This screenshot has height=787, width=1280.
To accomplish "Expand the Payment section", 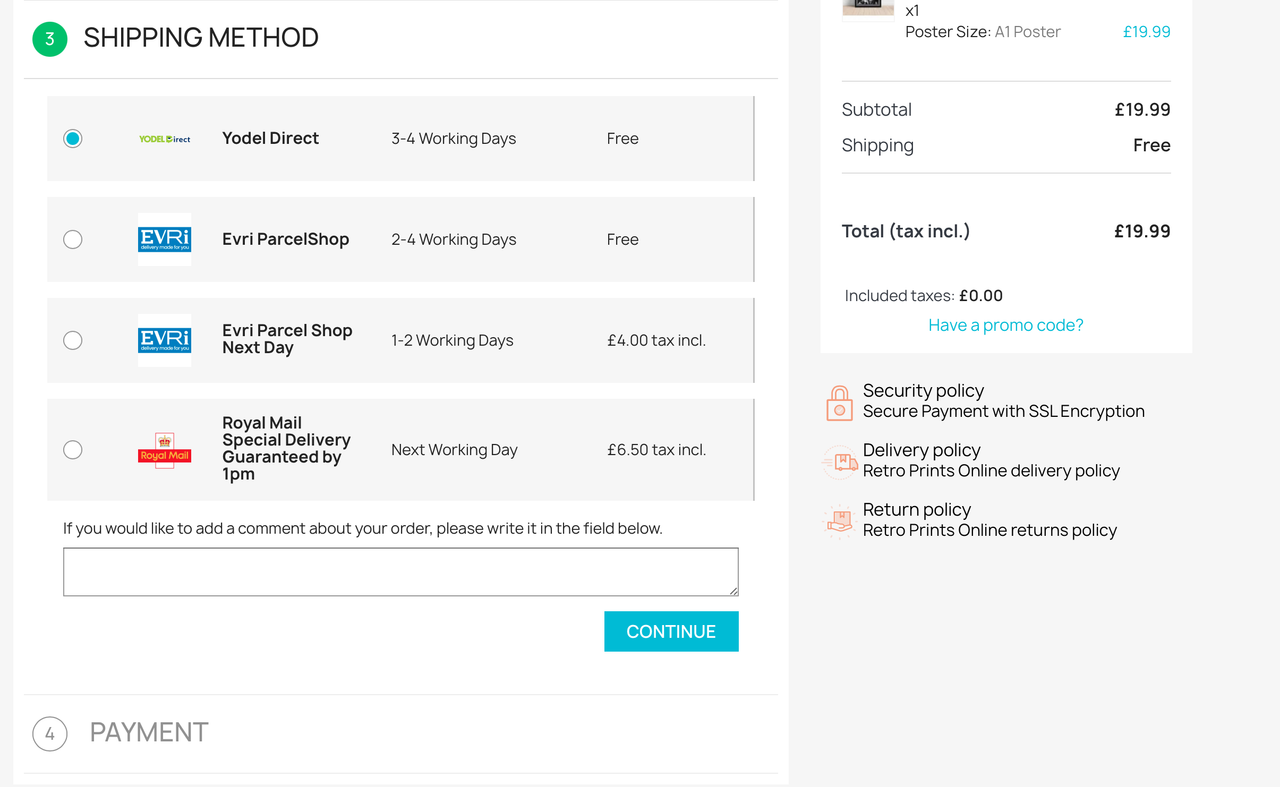I will pos(149,732).
